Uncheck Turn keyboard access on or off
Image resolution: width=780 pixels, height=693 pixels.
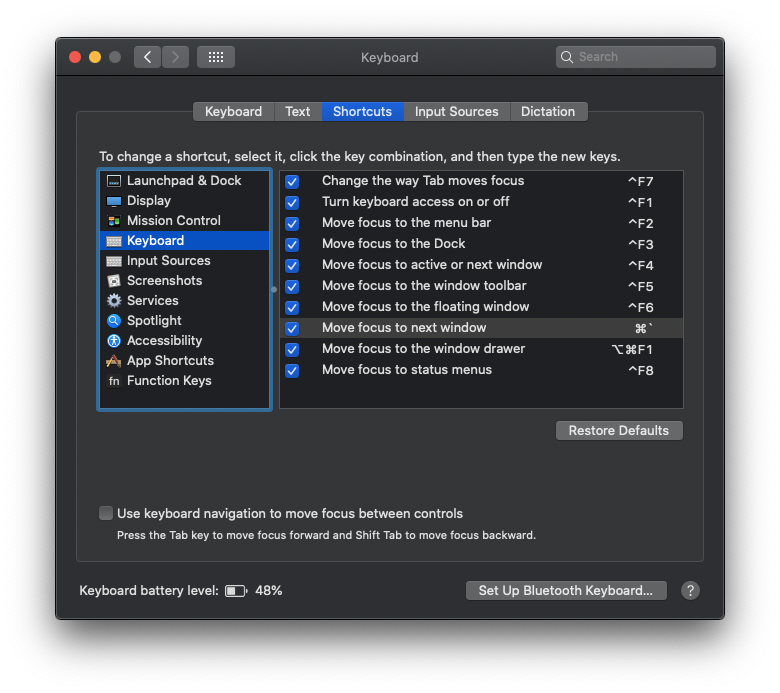pyautogui.click(x=292, y=202)
